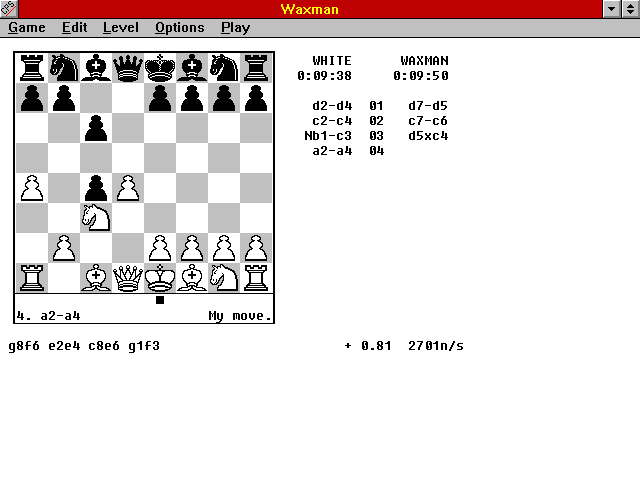Image resolution: width=640 pixels, height=480 pixels.
Task: Select the black pawn on c4
Action: (x=96, y=188)
